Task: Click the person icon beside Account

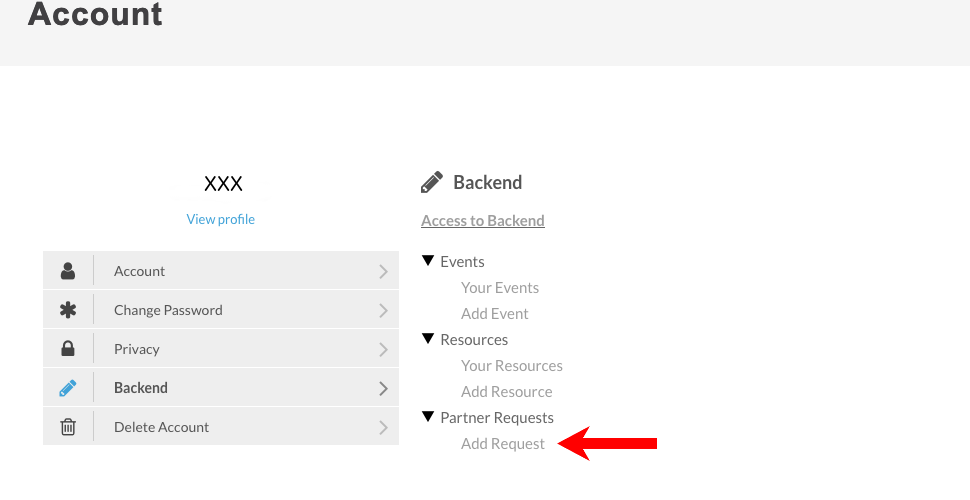Action: click(68, 271)
